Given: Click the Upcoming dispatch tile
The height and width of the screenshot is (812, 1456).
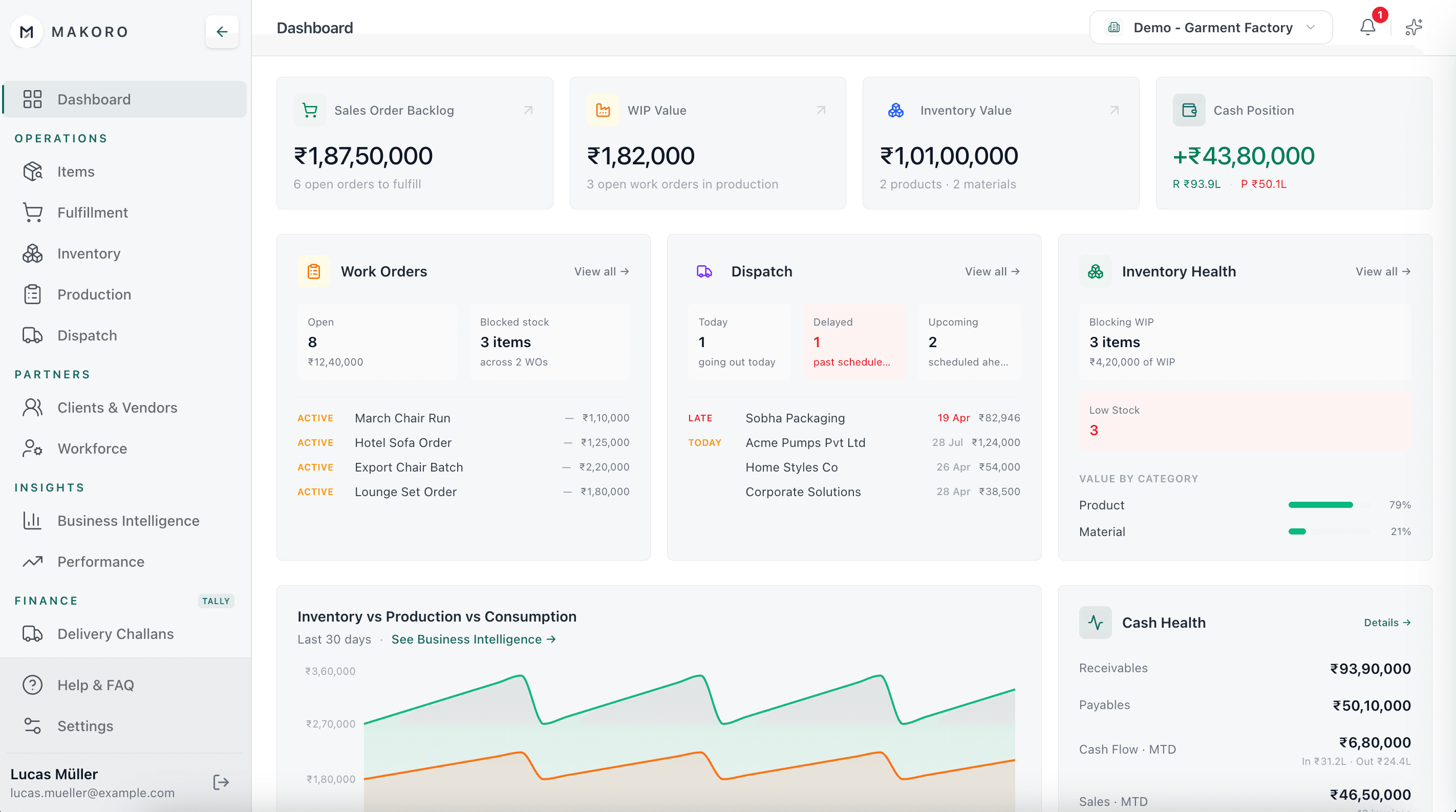Looking at the screenshot, I should click(x=969, y=342).
